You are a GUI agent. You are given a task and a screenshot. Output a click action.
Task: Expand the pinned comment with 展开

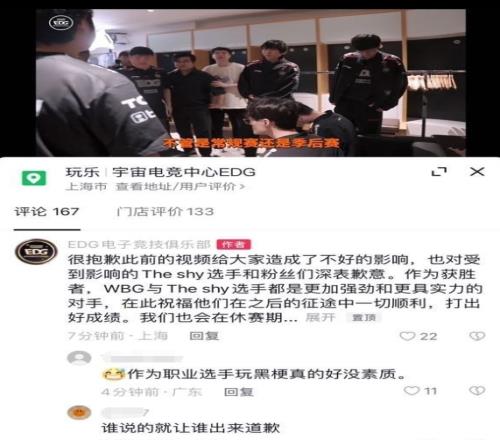pyautogui.click(x=320, y=317)
